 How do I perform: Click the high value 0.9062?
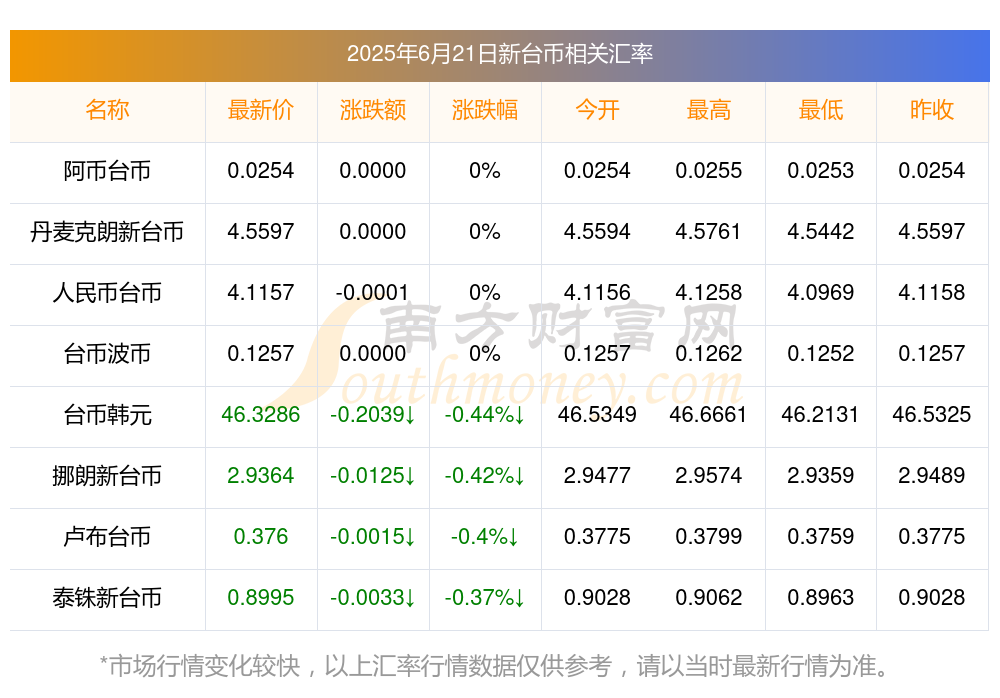(x=709, y=598)
